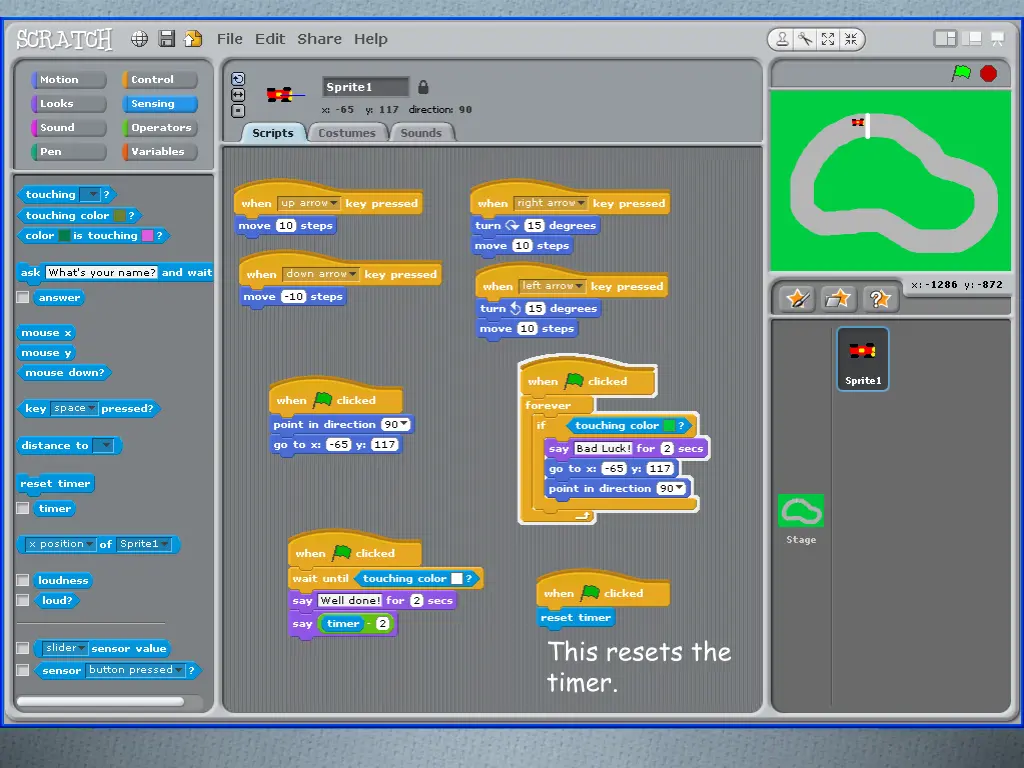This screenshot has width=1024, height=768.
Task: Show the Pen block category
Action: pyautogui.click(x=68, y=152)
